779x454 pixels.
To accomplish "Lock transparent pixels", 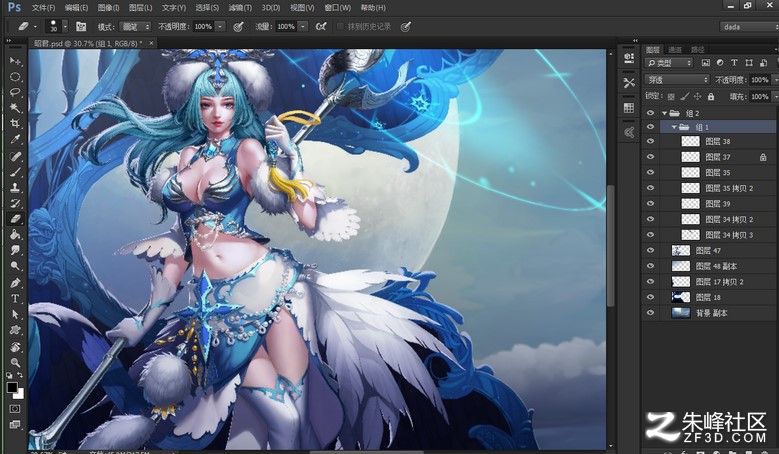I will (671, 96).
